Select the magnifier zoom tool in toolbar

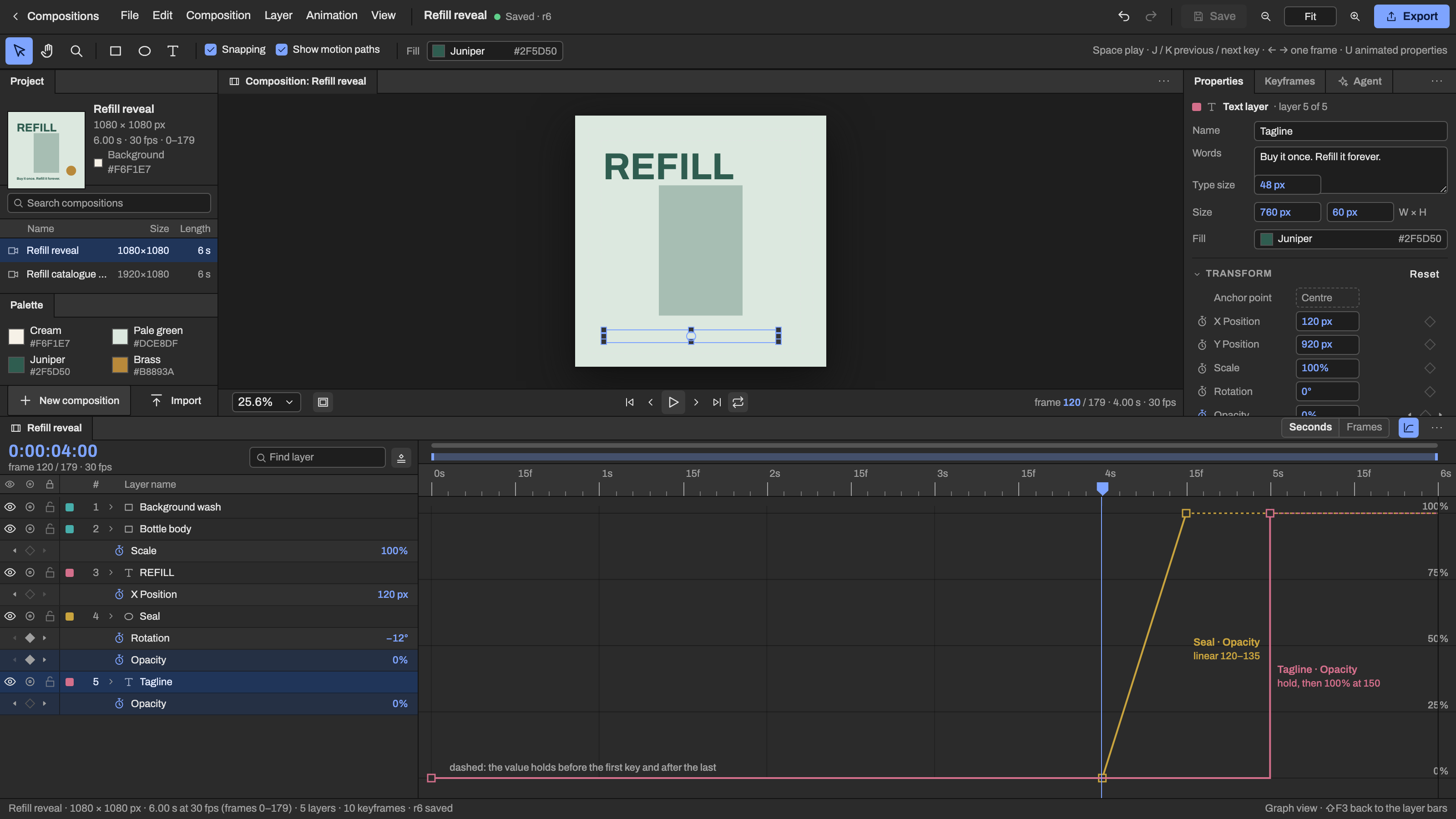pyautogui.click(x=76, y=51)
